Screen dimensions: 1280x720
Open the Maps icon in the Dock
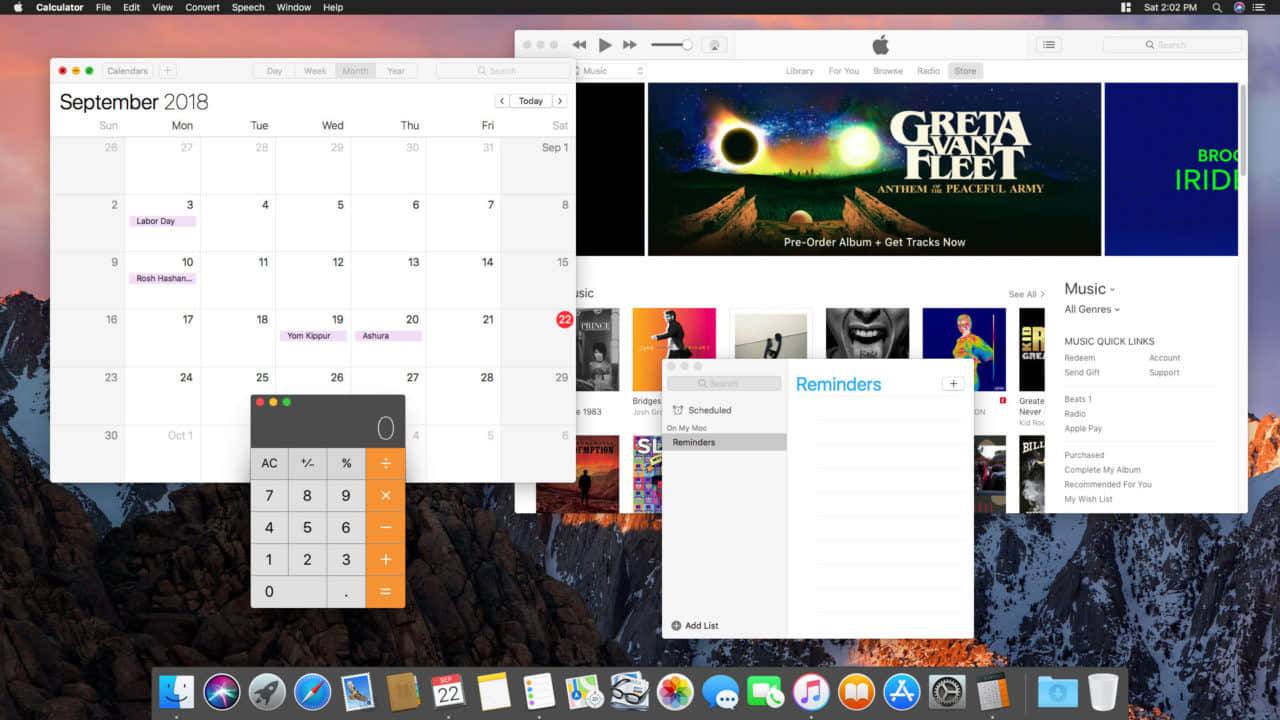tap(584, 692)
